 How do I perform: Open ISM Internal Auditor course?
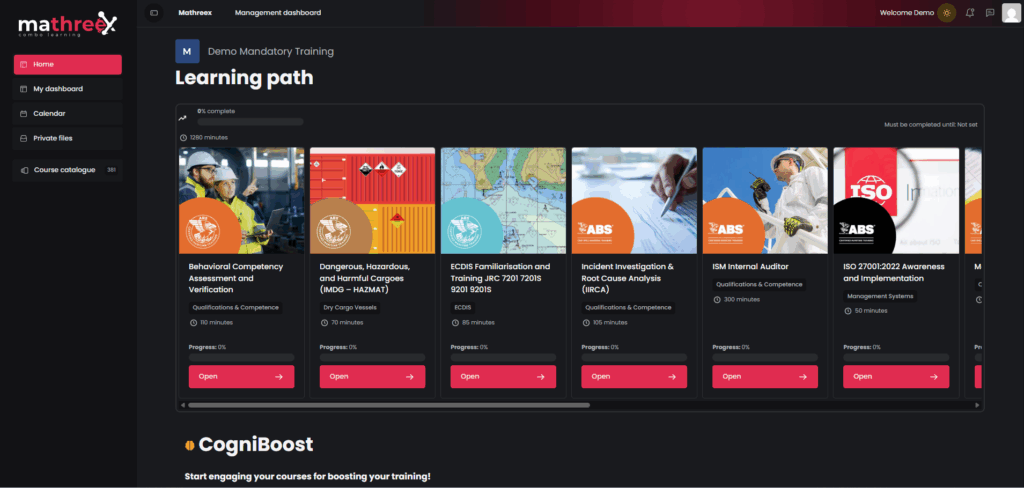(x=765, y=376)
